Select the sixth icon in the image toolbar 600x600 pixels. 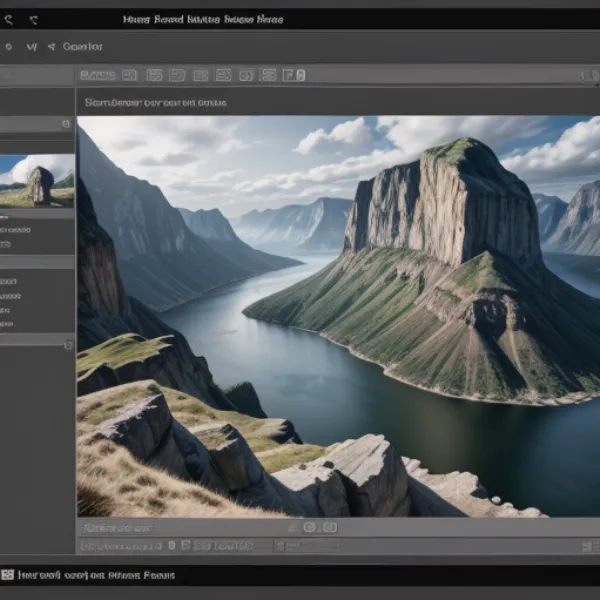pos(246,75)
